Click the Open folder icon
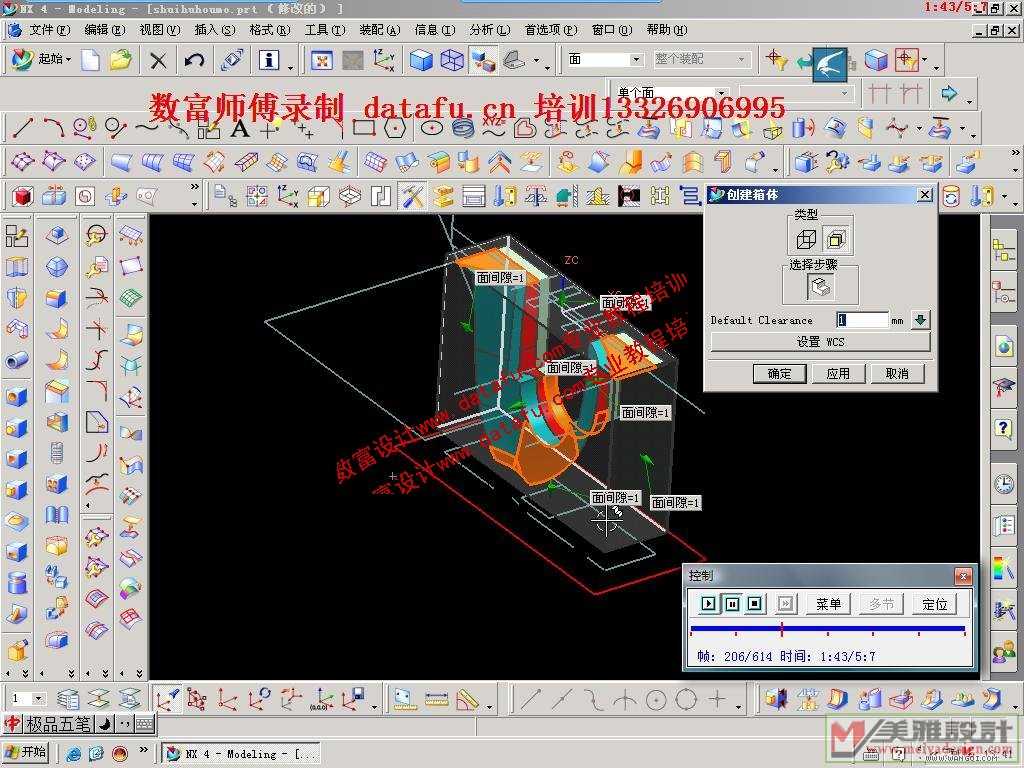 (120, 60)
